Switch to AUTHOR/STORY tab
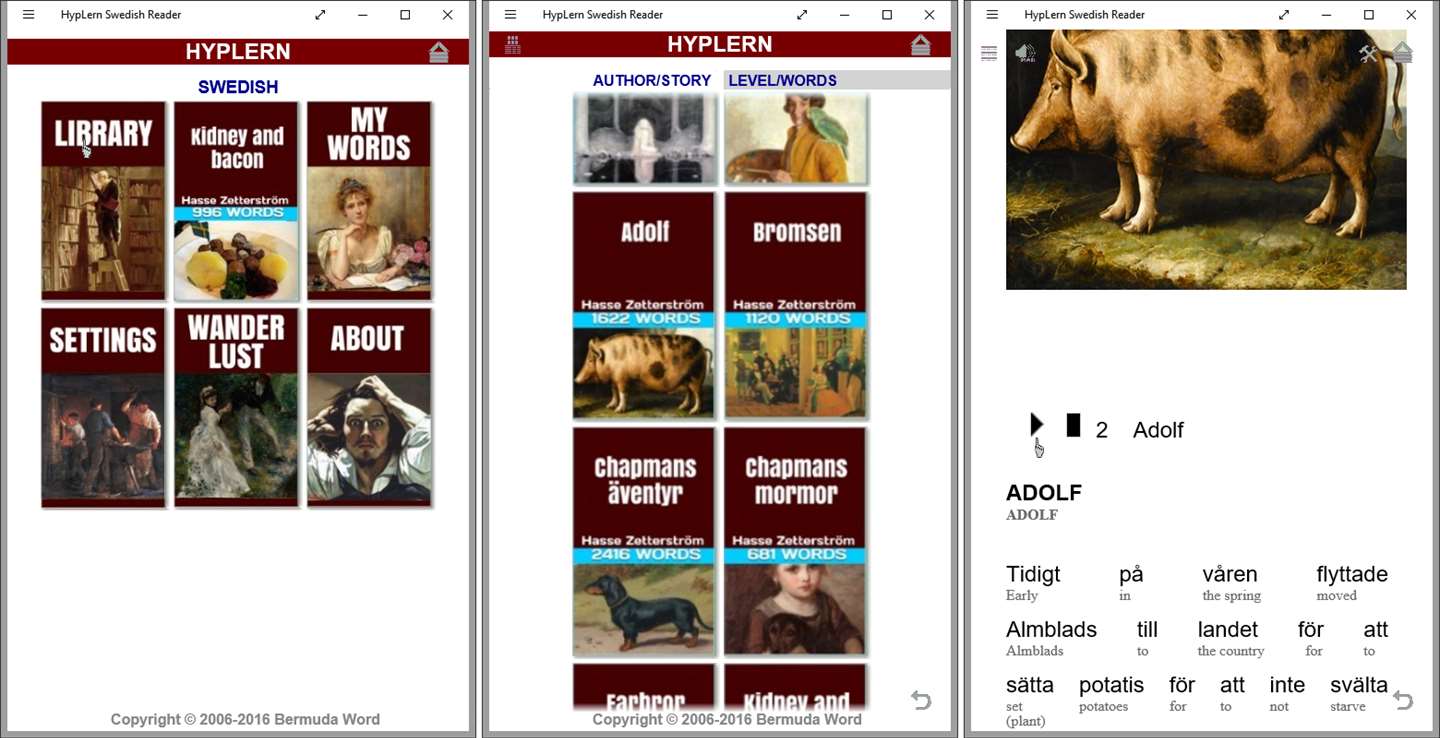The height and width of the screenshot is (738, 1440). click(x=652, y=81)
